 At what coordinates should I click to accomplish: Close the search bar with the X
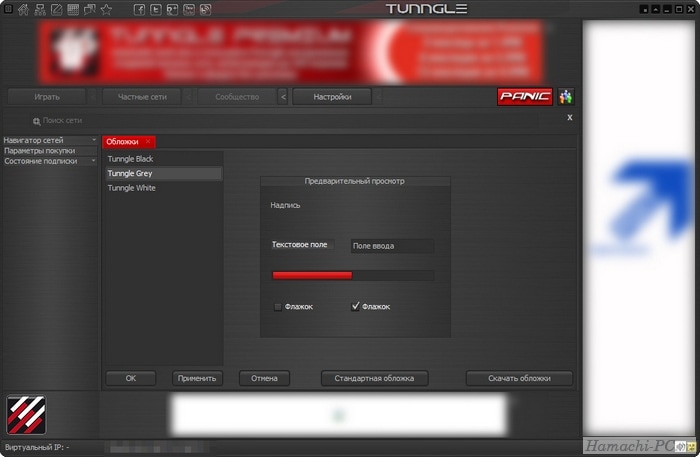(570, 117)
